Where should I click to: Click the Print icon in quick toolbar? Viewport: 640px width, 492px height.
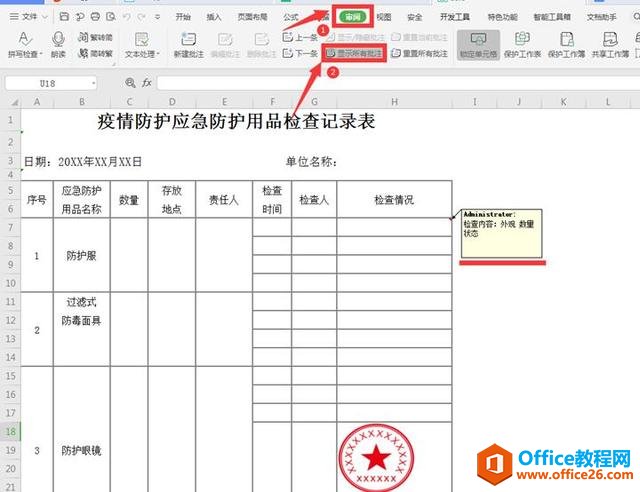pyautogui.click(x=96, y=16)
